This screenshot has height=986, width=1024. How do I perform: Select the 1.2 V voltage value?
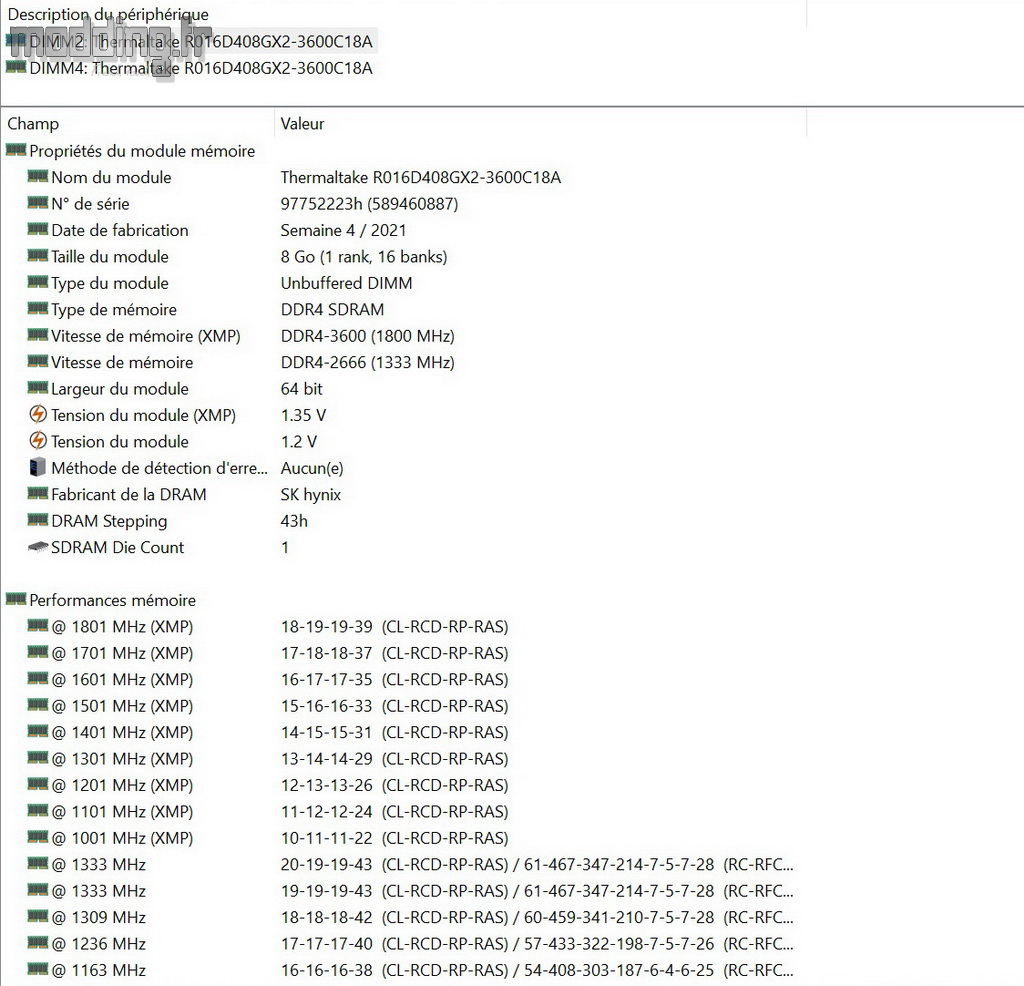(298, 441)
